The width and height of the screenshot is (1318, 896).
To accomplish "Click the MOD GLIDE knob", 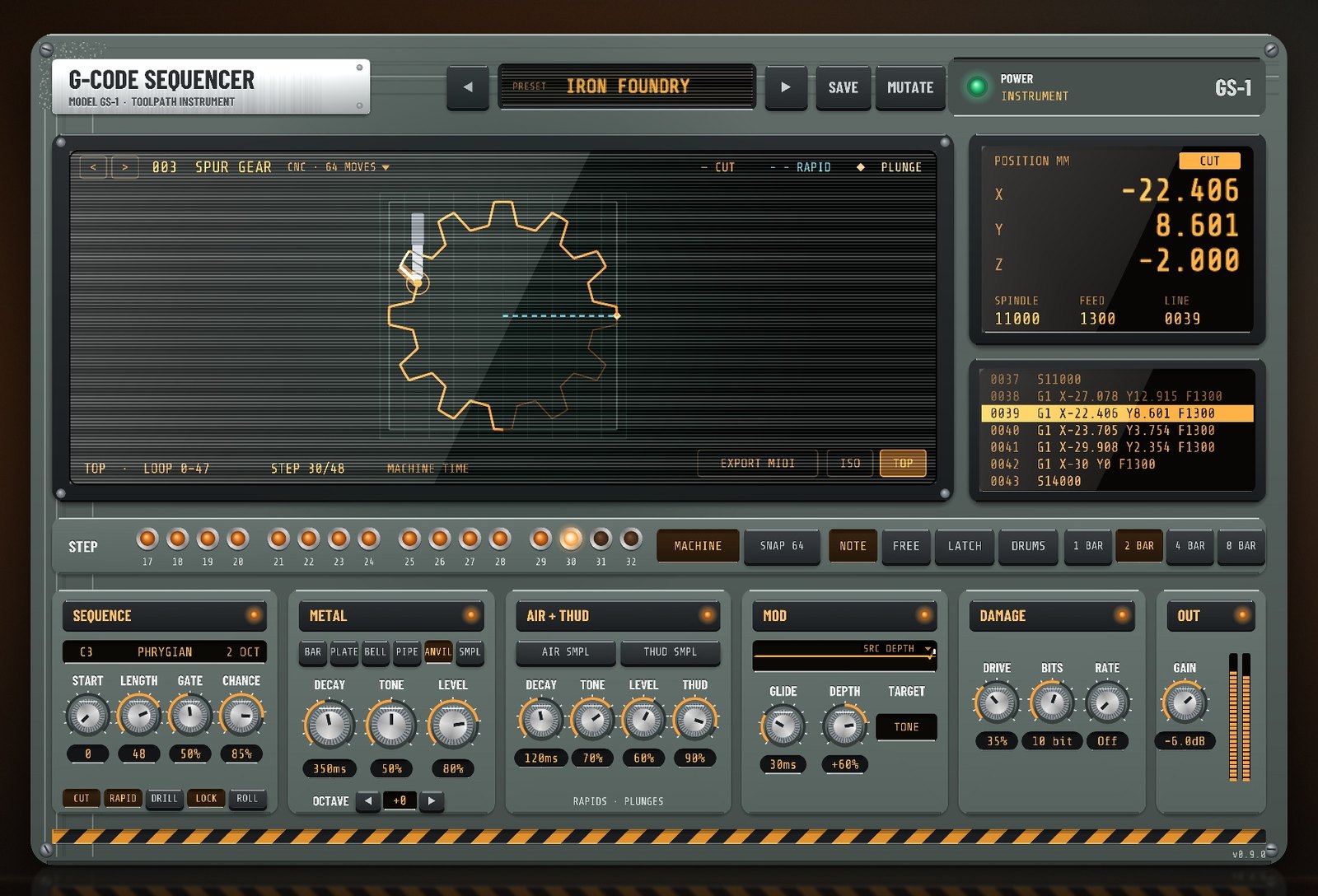I will tap(783, 726).
